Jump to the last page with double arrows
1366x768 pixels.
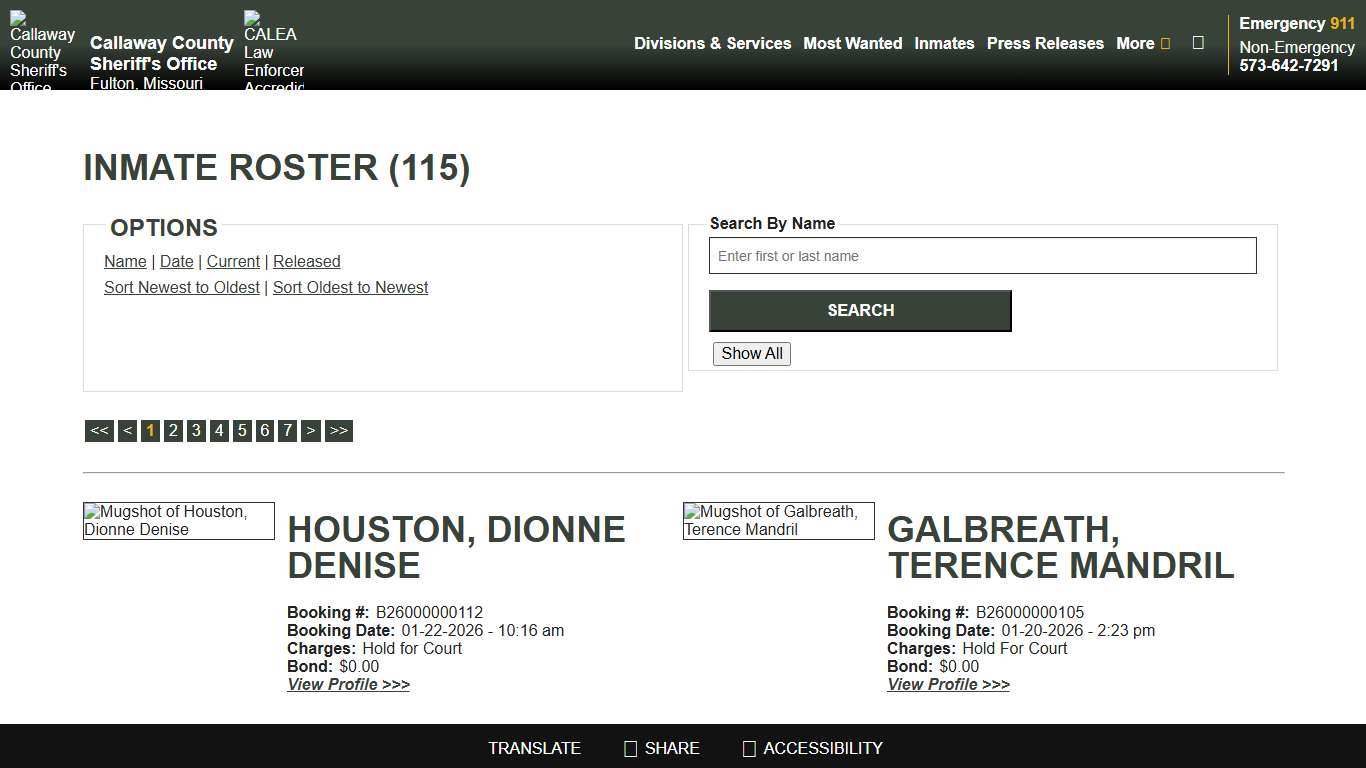pos(339,430)
